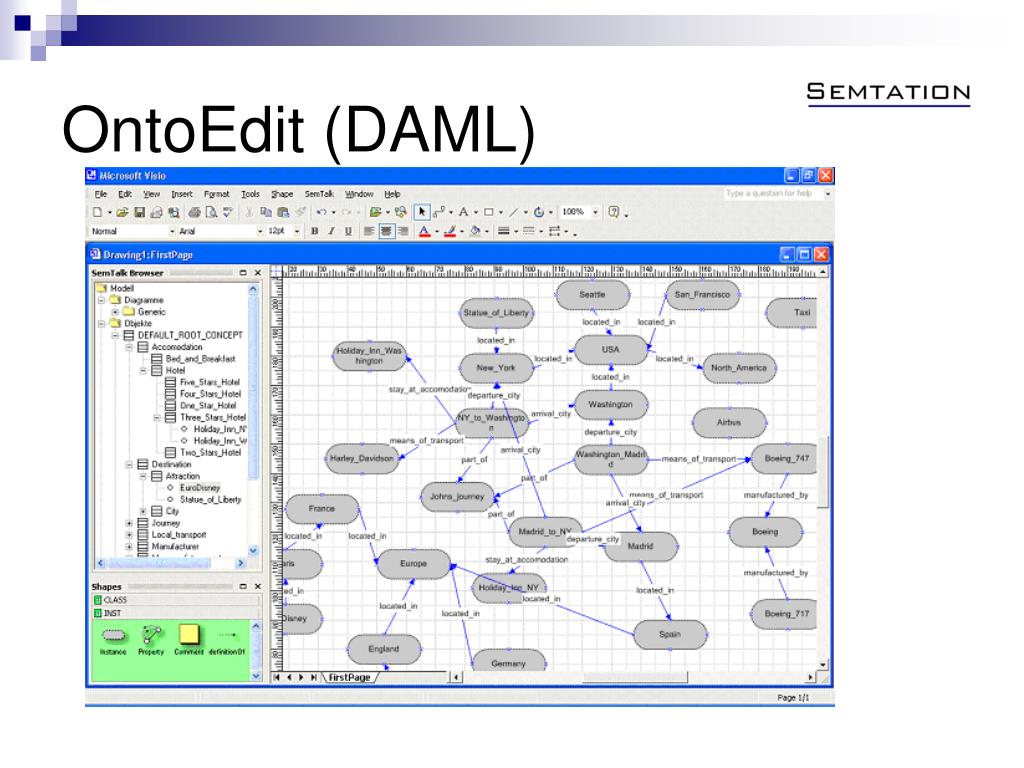Click the Save disk icon
The height and width of the screenshot is (768, 1024).
point(139,212)
